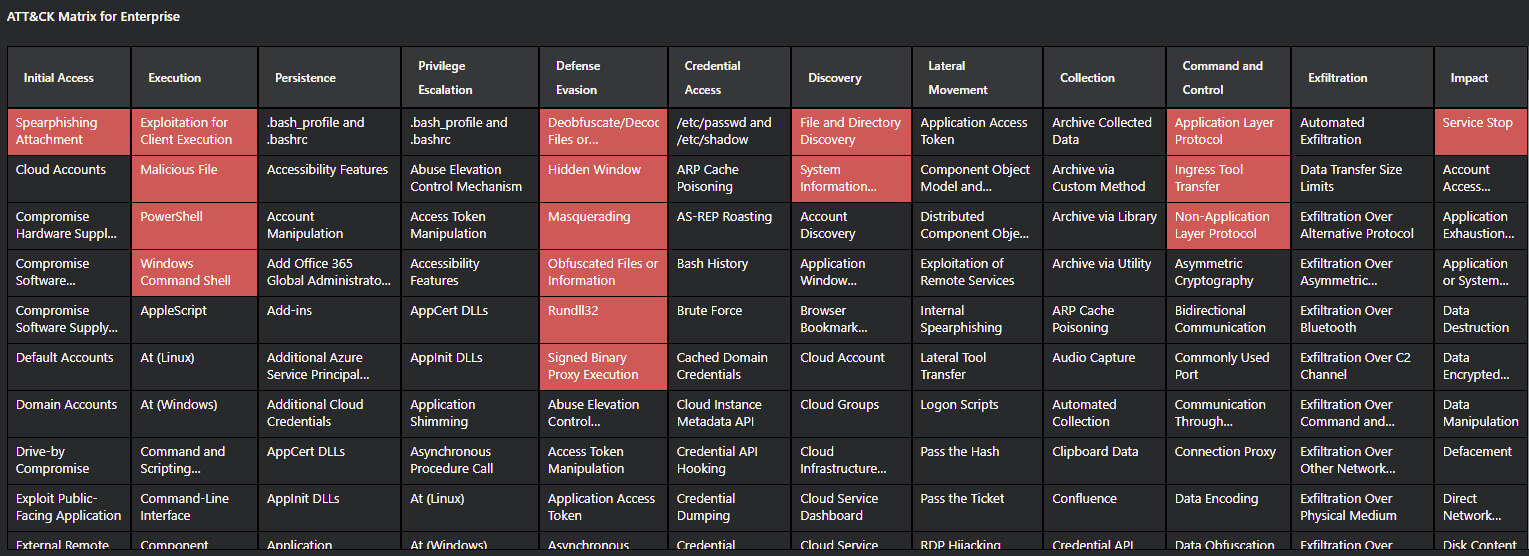Open the Windows Command Shell cell

tap(194, 273)
